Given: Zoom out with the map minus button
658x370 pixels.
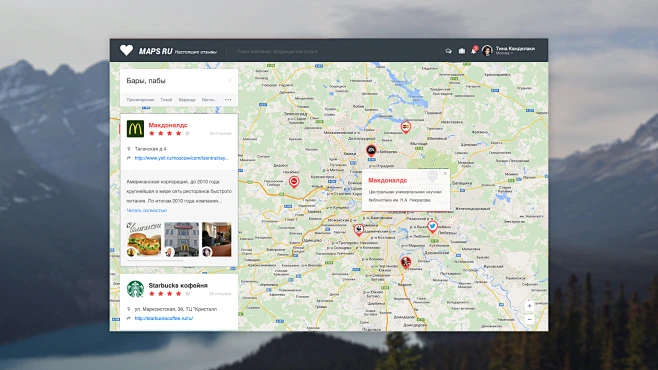Looking at the screenshot, I should 530,320.
